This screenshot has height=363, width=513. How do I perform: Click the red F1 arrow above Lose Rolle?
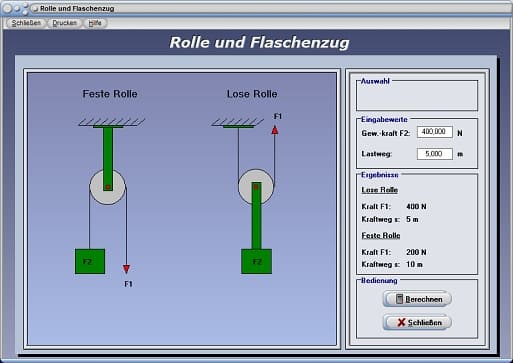275,130
